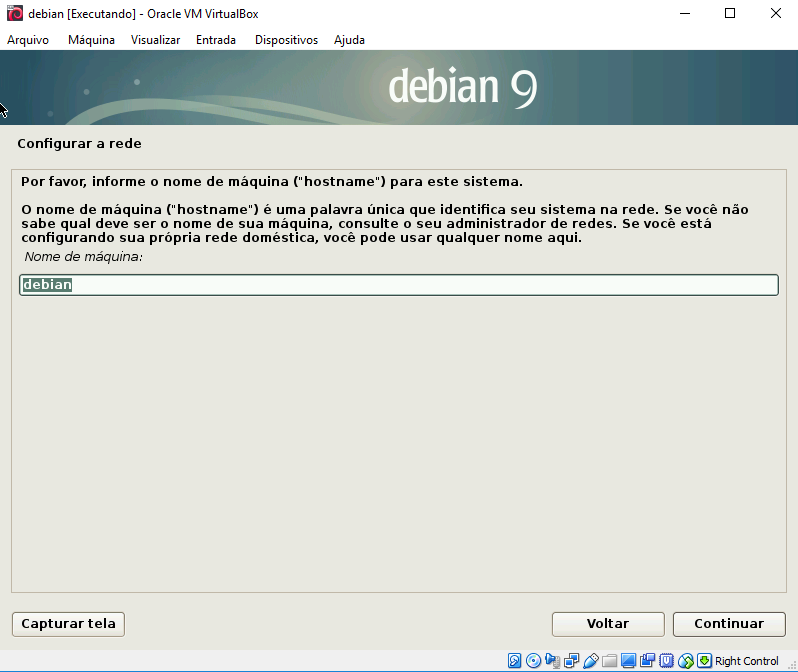Image resolution: width=798 pixels, height=672 pixels.
Task: Click the display status monitor icon
Action: pos(629,661)
